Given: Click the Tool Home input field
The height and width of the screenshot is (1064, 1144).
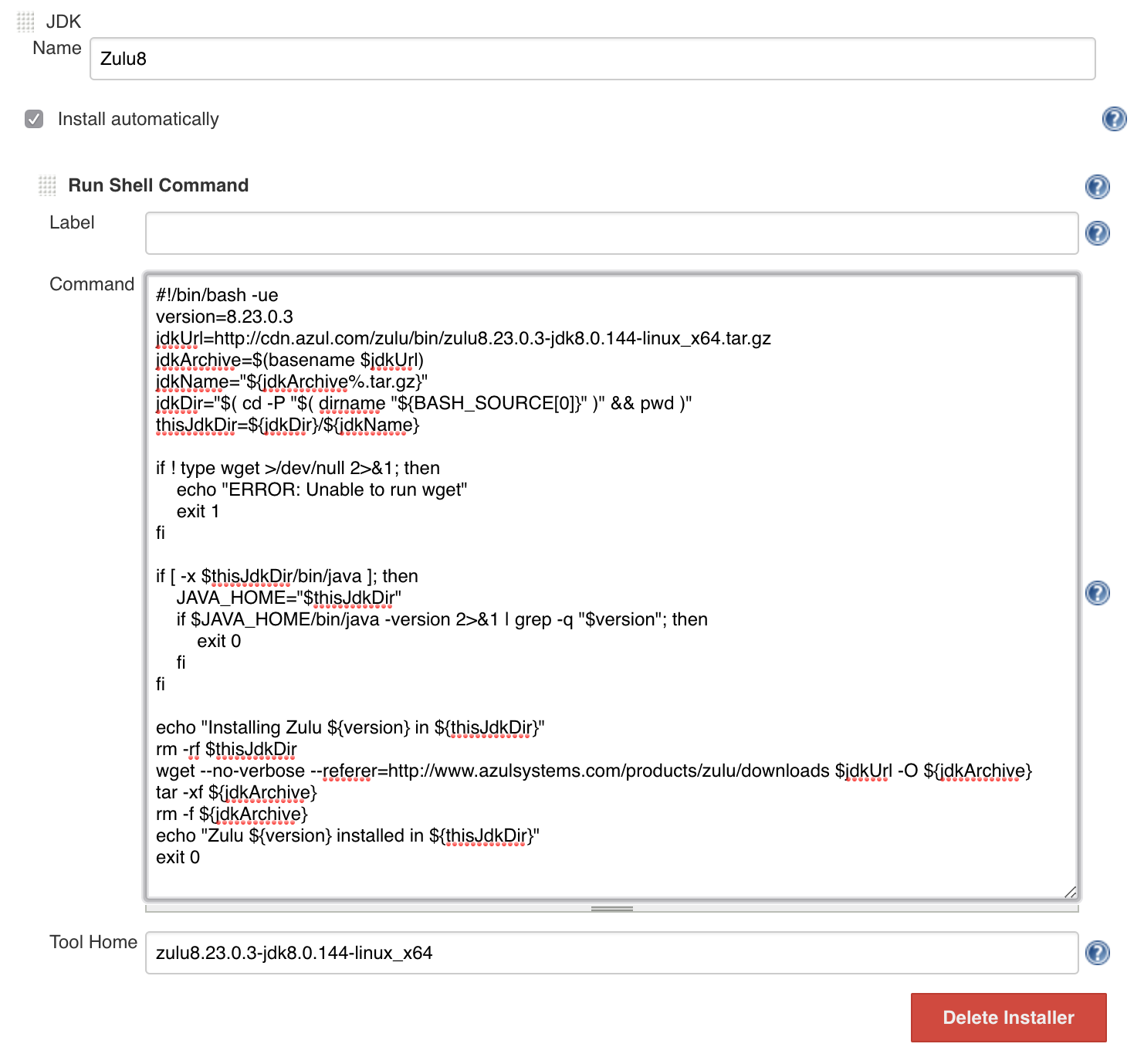Looking at the screenshot, I should pos(611,953).
